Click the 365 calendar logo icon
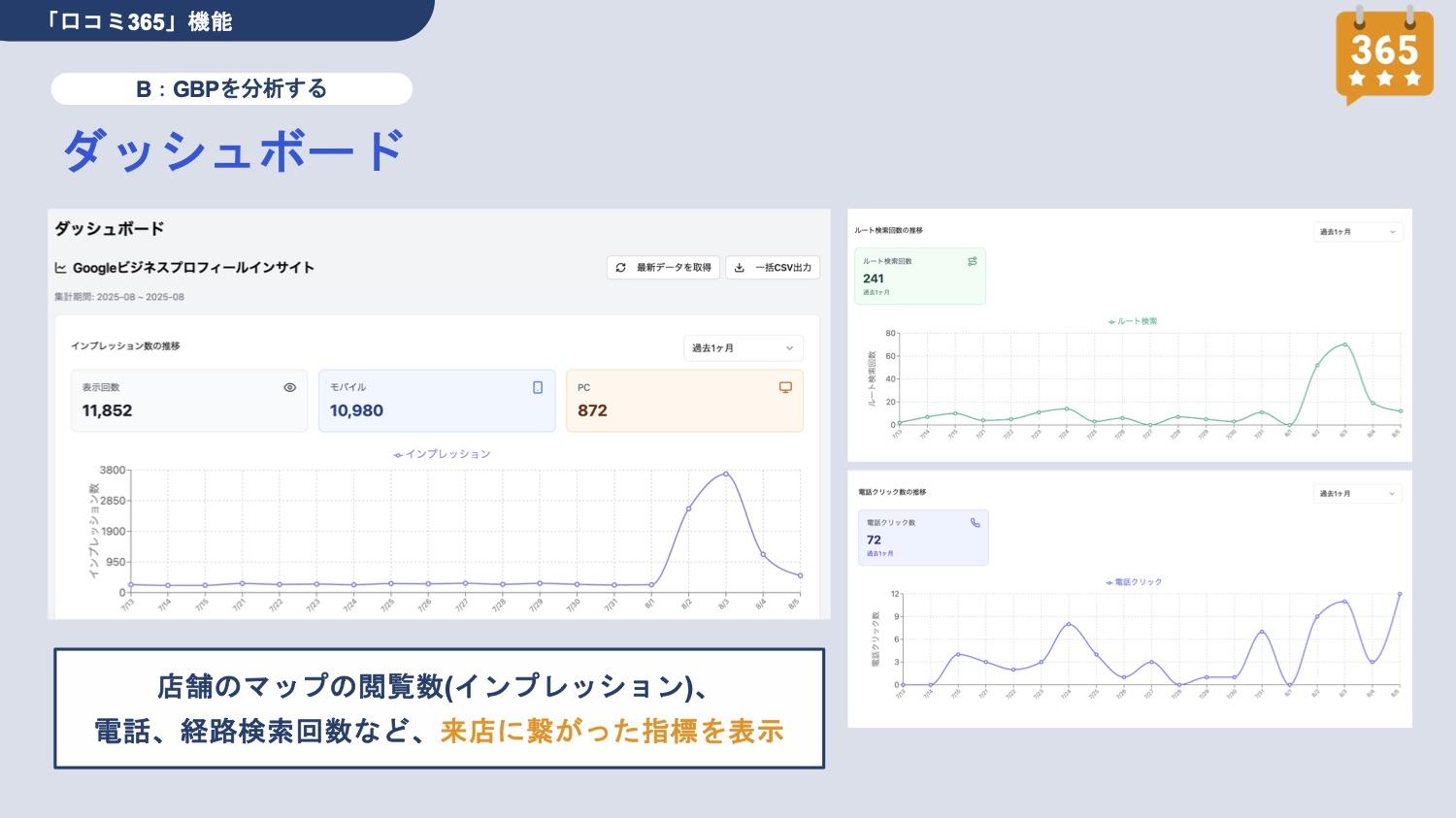Screen dimensions: 1456x818 click(x=1384, y=53)
